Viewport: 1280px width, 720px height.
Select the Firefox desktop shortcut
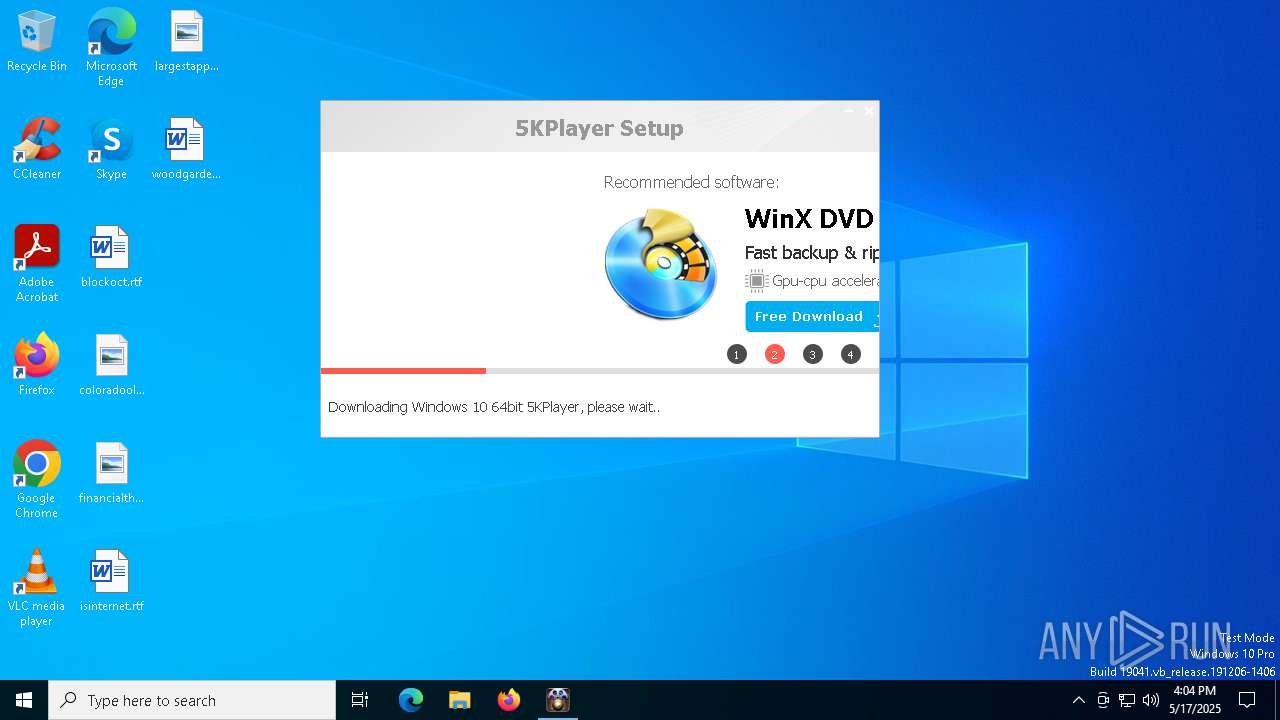click(37, 366)
